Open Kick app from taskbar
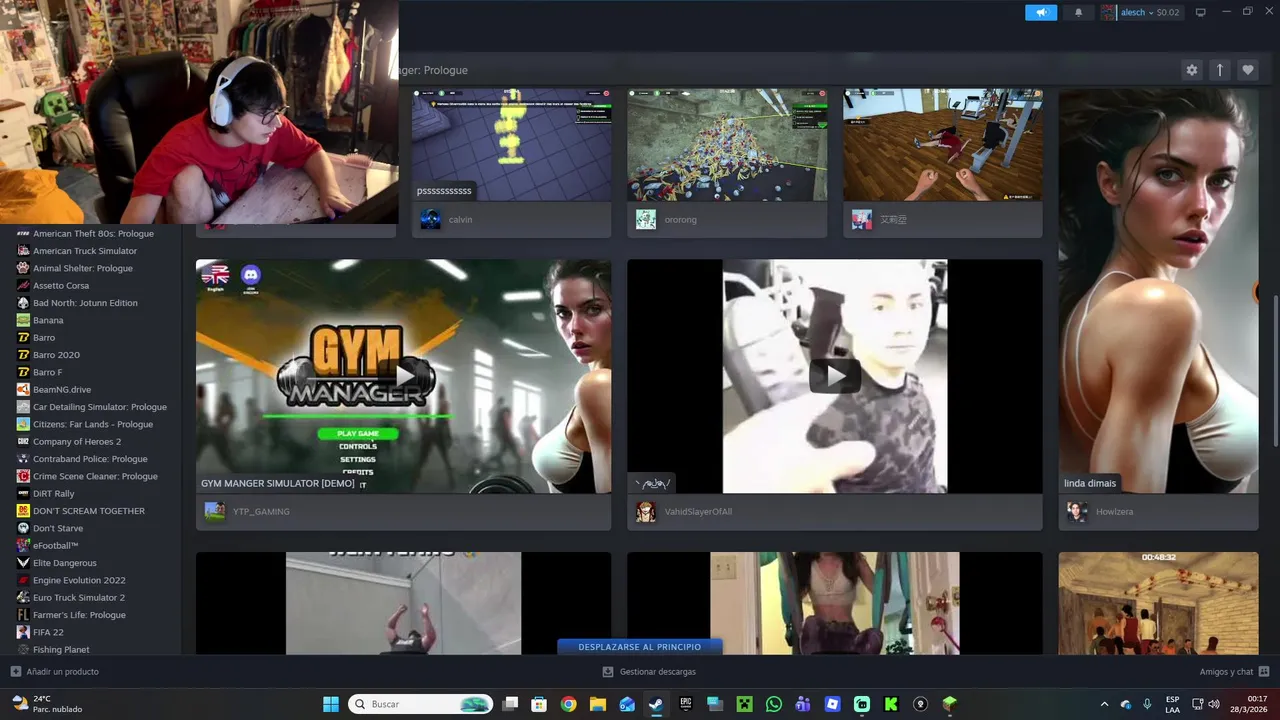 click(x=891, y=704)
